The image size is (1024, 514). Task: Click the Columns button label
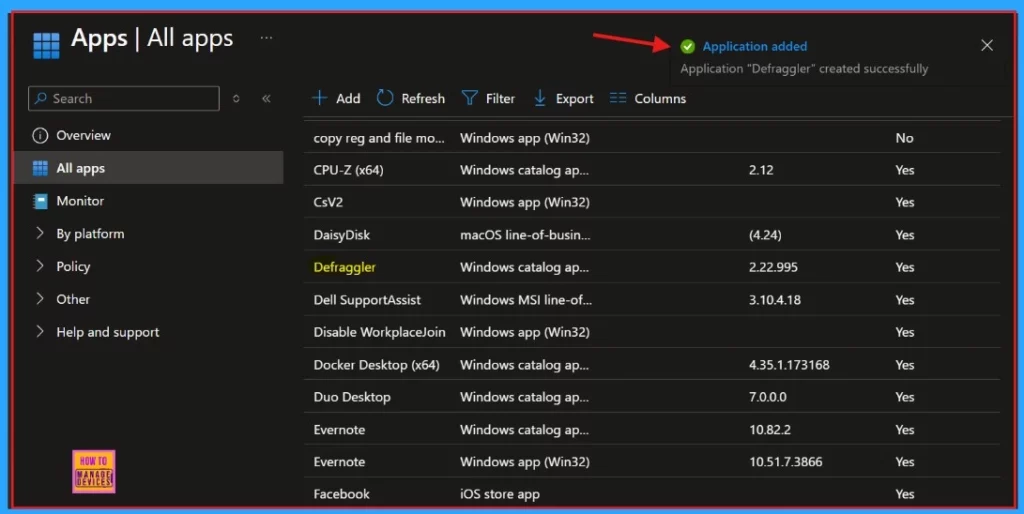pyautogui.click(x=660, y=99)
